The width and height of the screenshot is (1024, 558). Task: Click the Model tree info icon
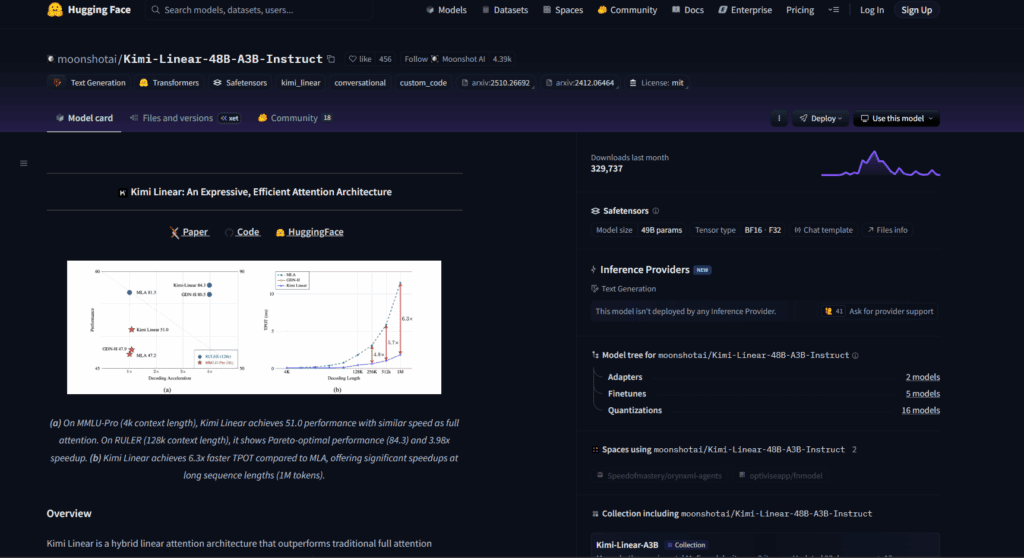coord(856,355)
